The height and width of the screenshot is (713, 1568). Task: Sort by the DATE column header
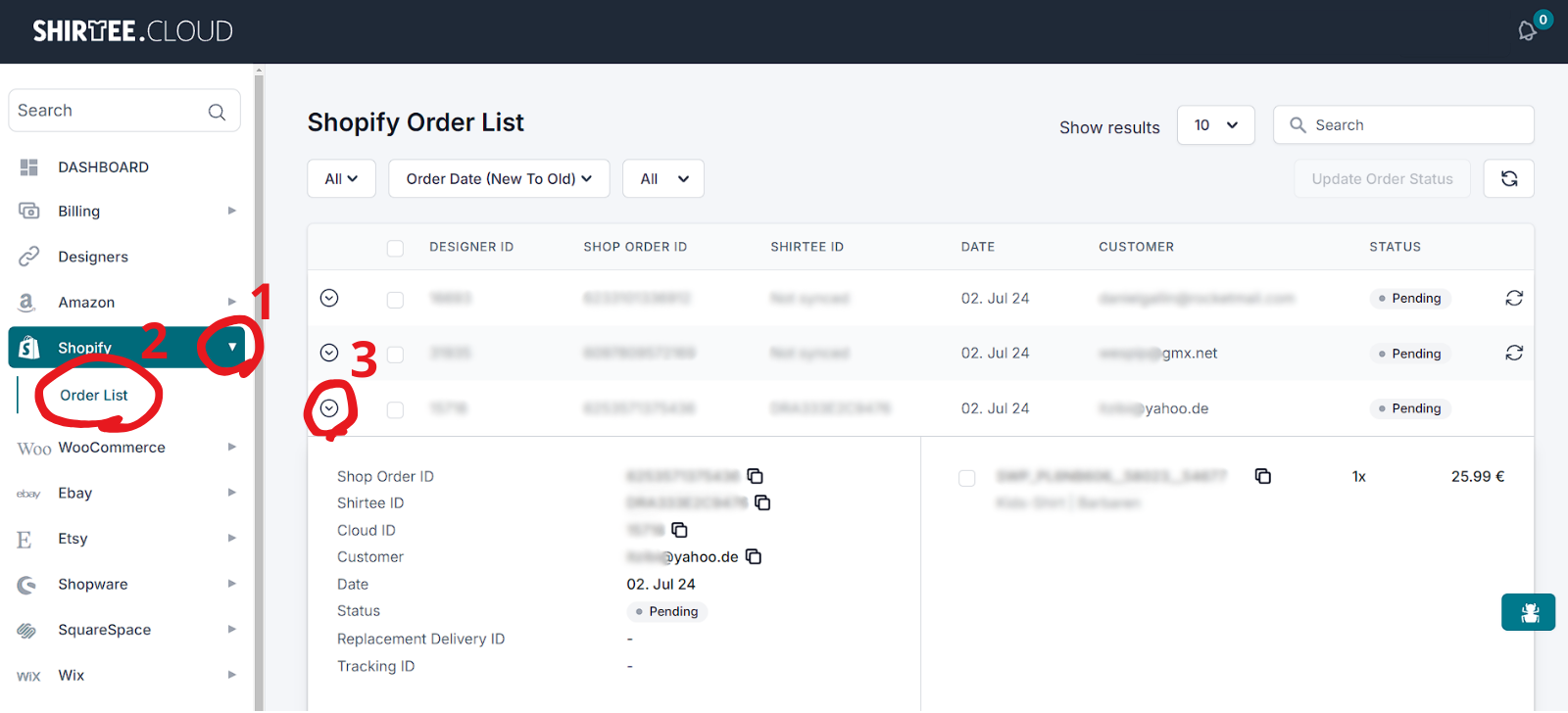(x=977, y=247)
